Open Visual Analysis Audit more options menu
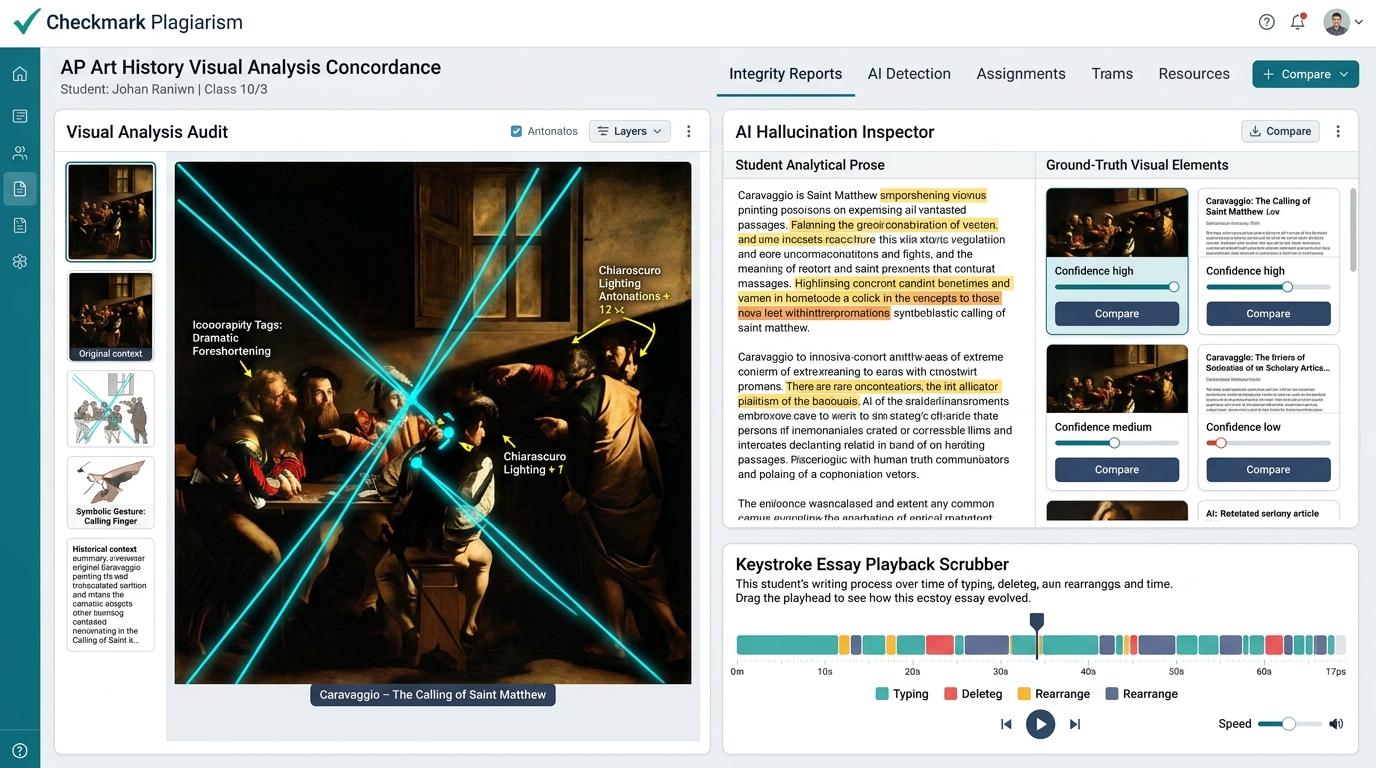The width and height of the screenshot is (1376, 768). pyautogui.click(x=688, y=131)
